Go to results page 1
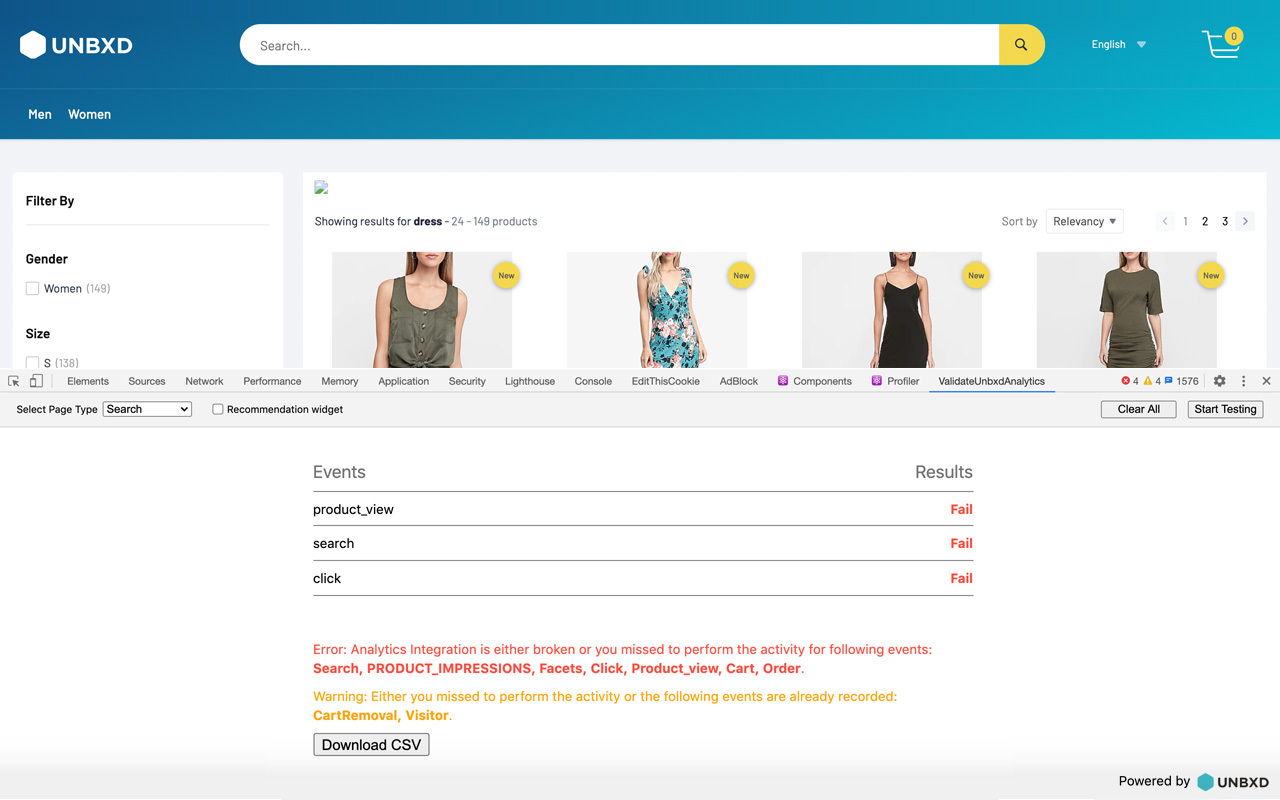 (x=1185, y=221)
